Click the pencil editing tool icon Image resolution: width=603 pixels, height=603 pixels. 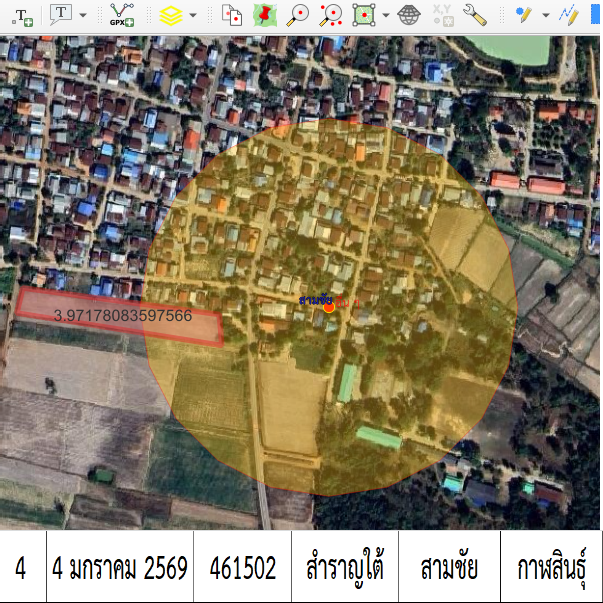(523, 15)
